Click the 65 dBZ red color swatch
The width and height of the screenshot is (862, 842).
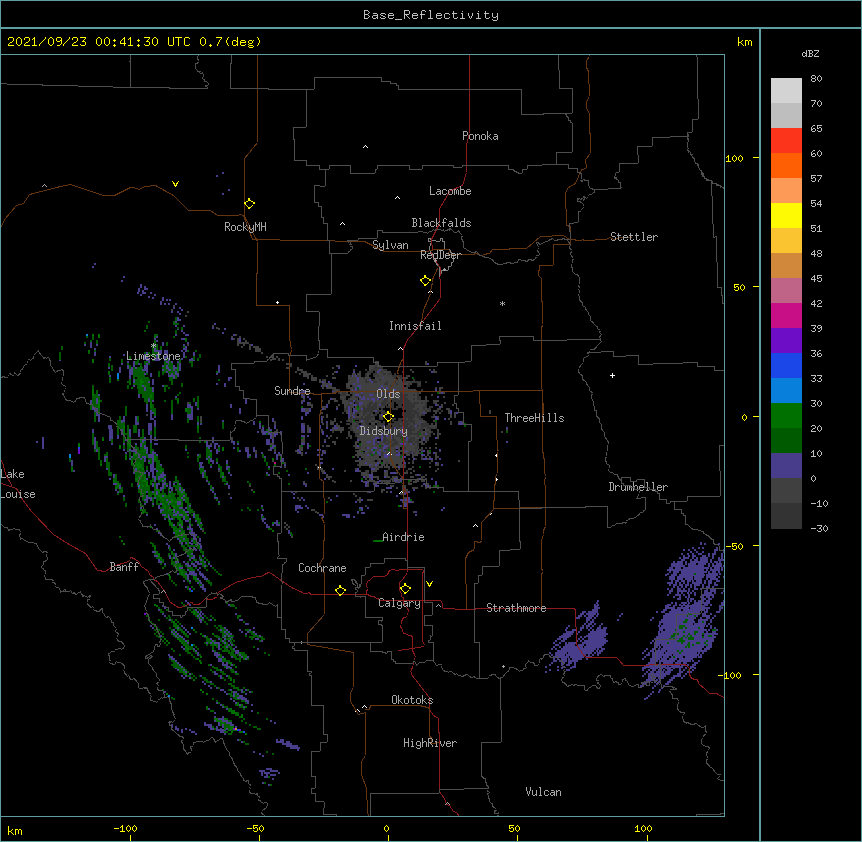[786, 140]
